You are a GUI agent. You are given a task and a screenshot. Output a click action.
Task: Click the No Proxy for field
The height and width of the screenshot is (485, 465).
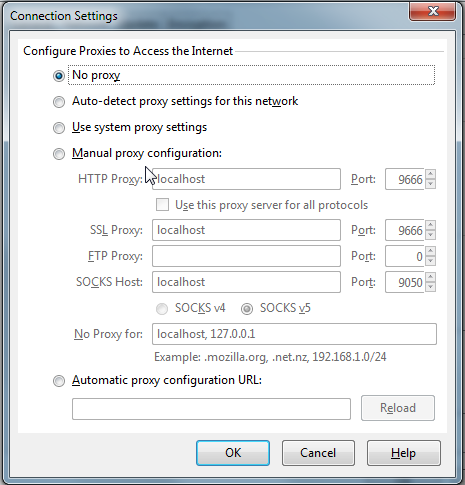tap(294, 334)
